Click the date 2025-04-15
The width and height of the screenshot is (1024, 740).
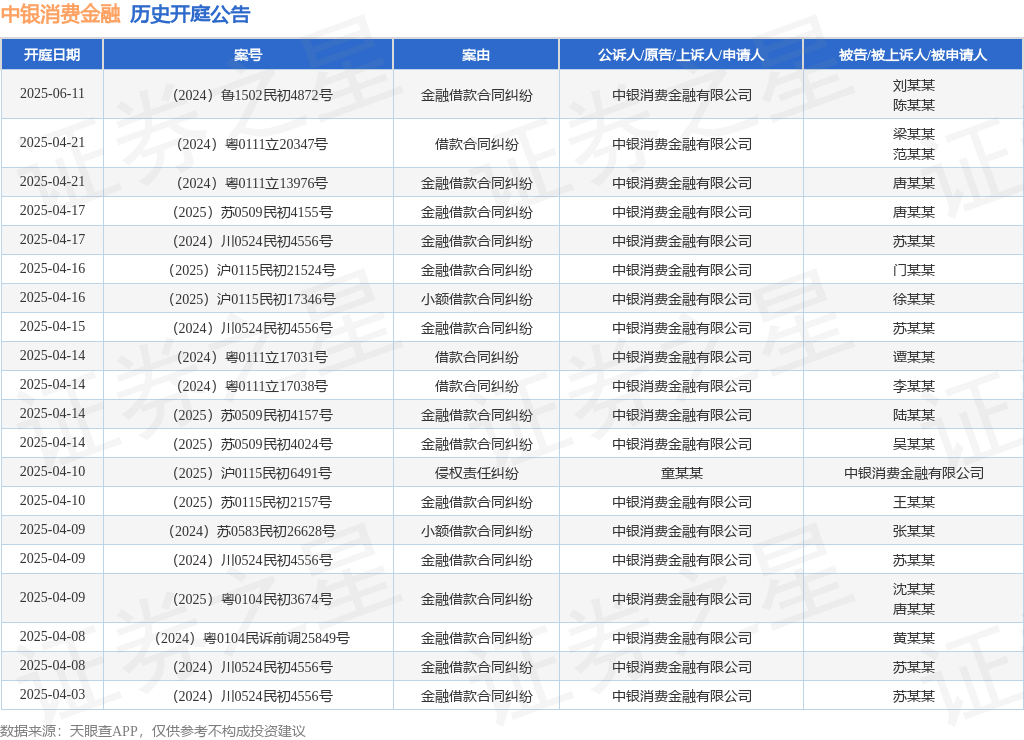(x=52, y=327)
